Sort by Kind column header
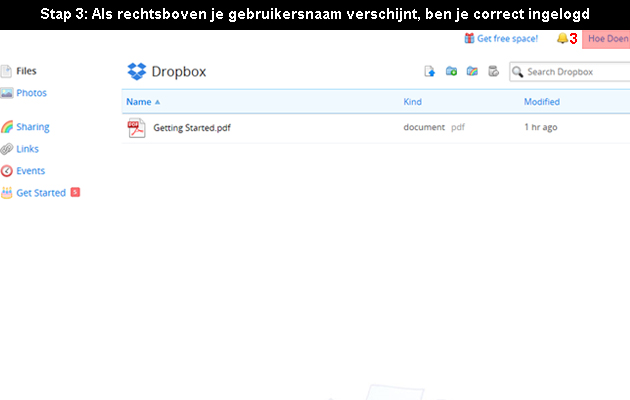The height and width of the screenshot is (400, 630). tap(413, 102)
